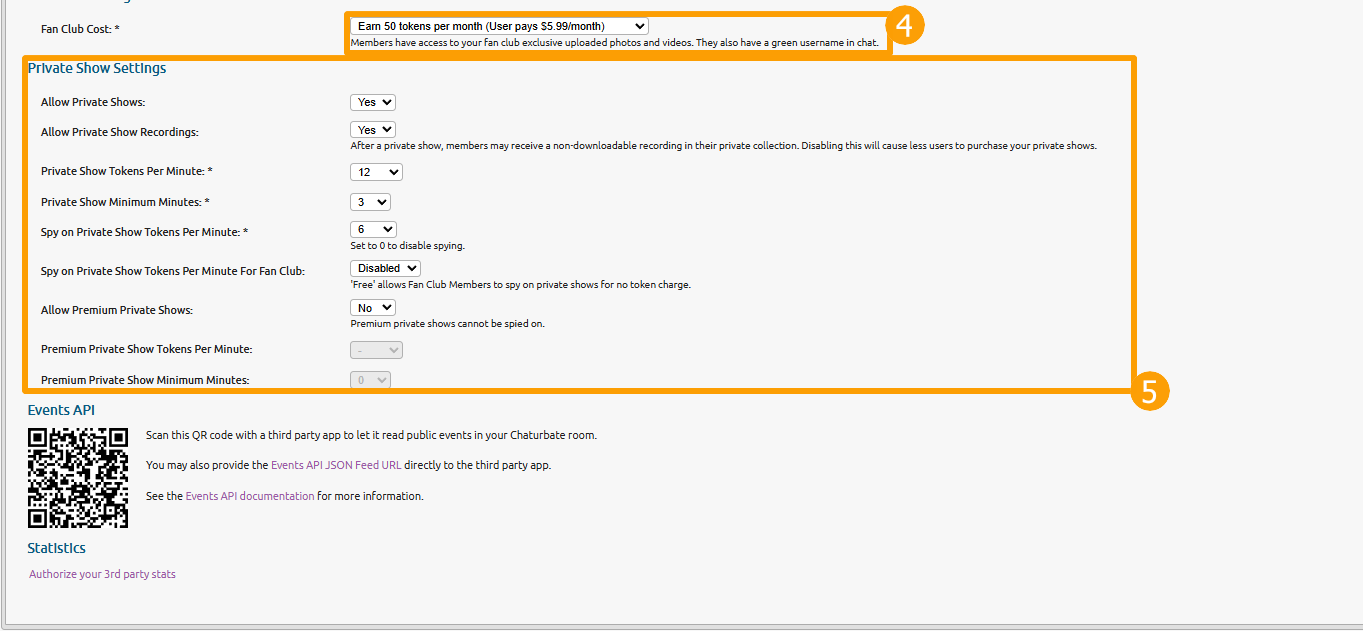Image resolution: width=1363 pixels, height=631 pixels.
Task: Open the Events API documentation link
Action: [x=250, y=496]
